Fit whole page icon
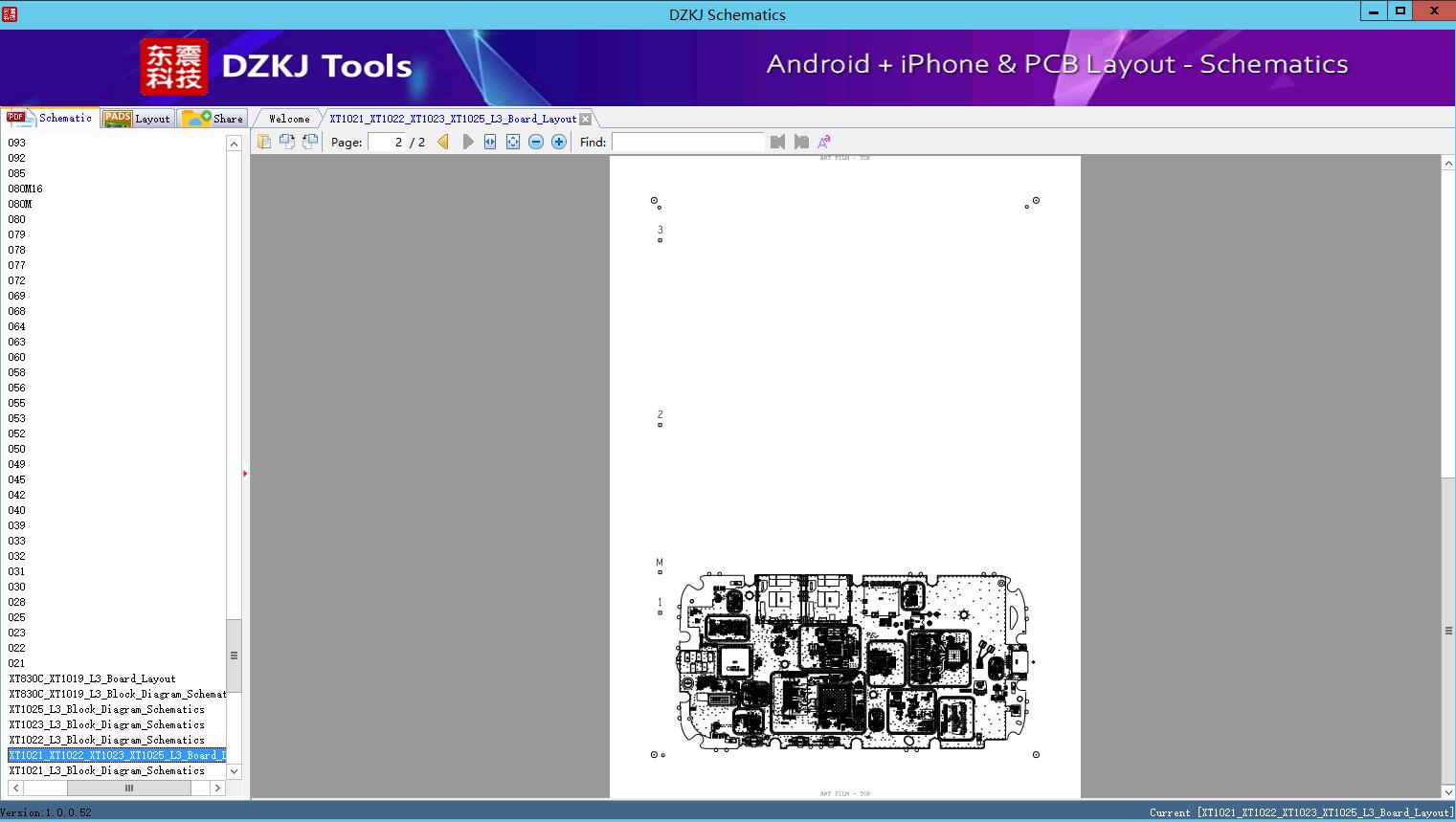The width and height of the screenshot is (1456, 822). (x=513, y=142)
